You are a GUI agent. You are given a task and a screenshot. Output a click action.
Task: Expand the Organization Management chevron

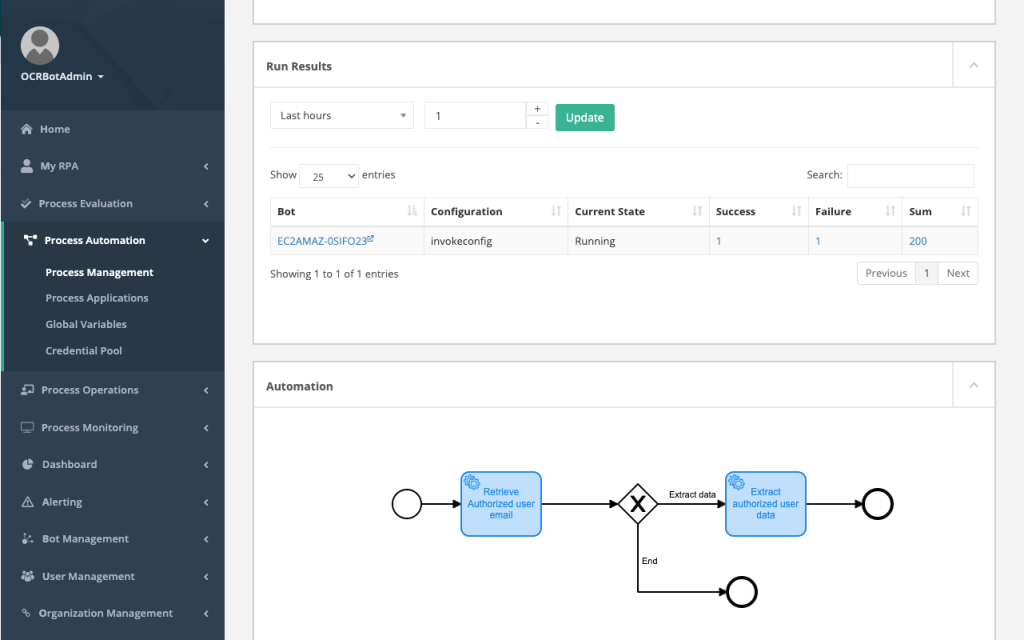pos(206,613)
